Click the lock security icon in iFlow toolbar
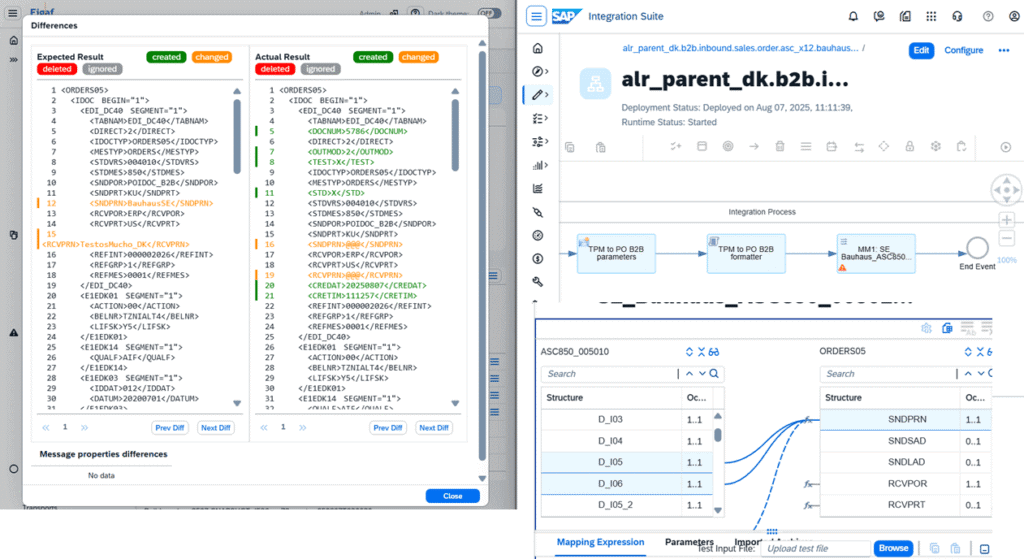Viewport: 1024px width, 559px height. 910,147
